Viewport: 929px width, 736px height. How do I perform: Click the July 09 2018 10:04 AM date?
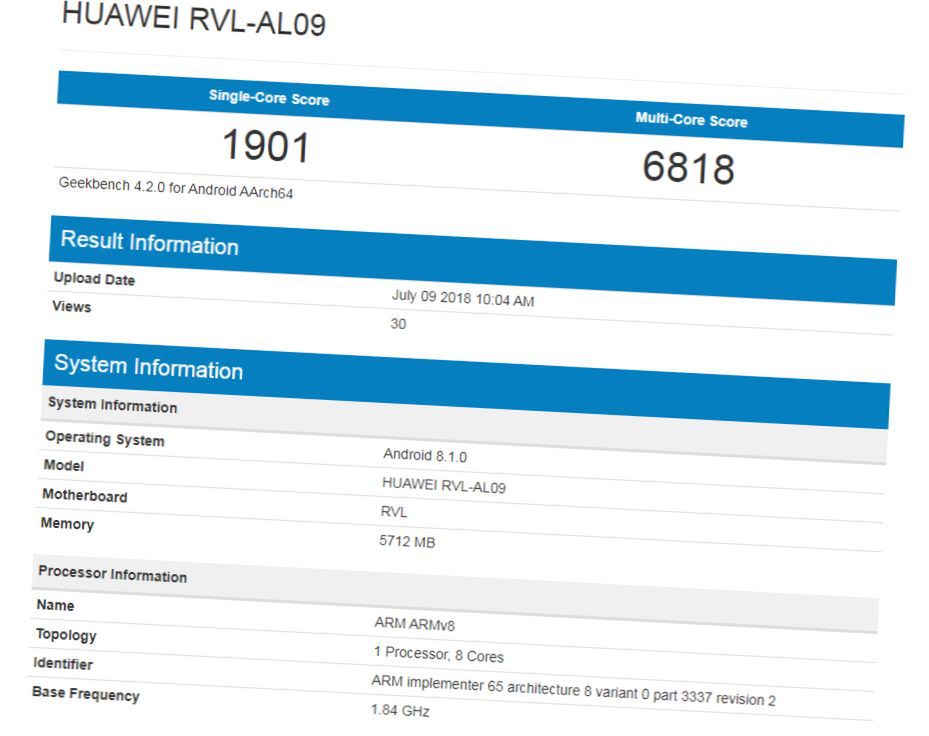coord(463,297)
